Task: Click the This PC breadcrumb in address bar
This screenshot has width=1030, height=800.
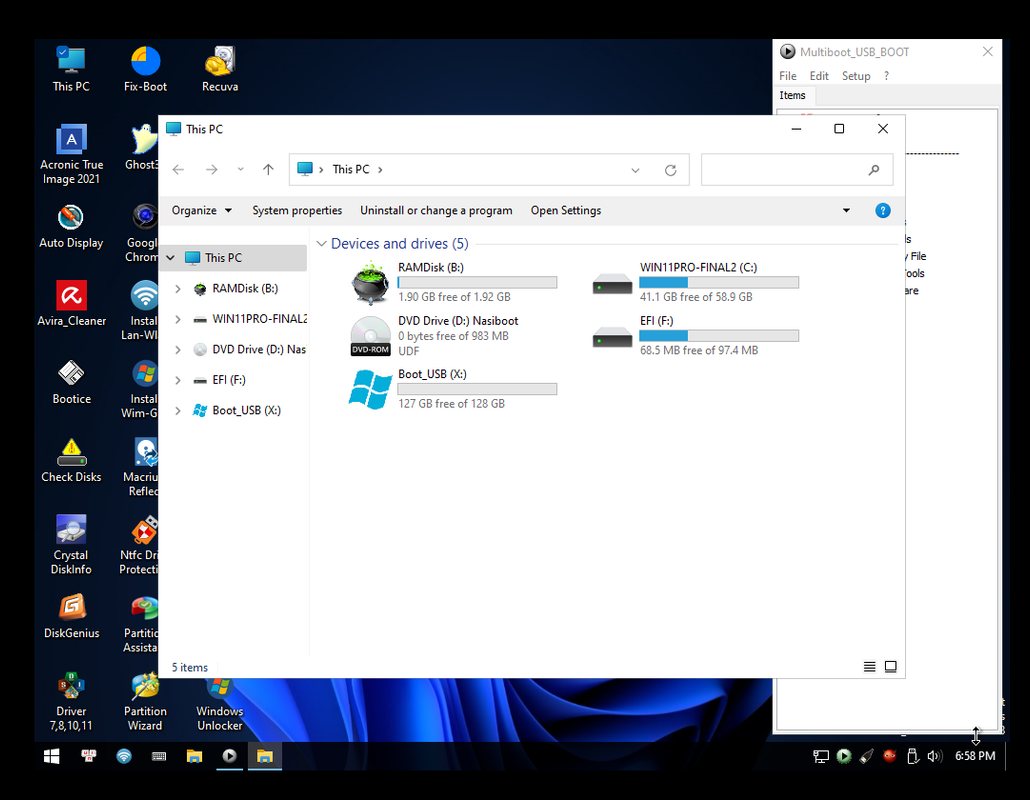Action: point(351,169)
